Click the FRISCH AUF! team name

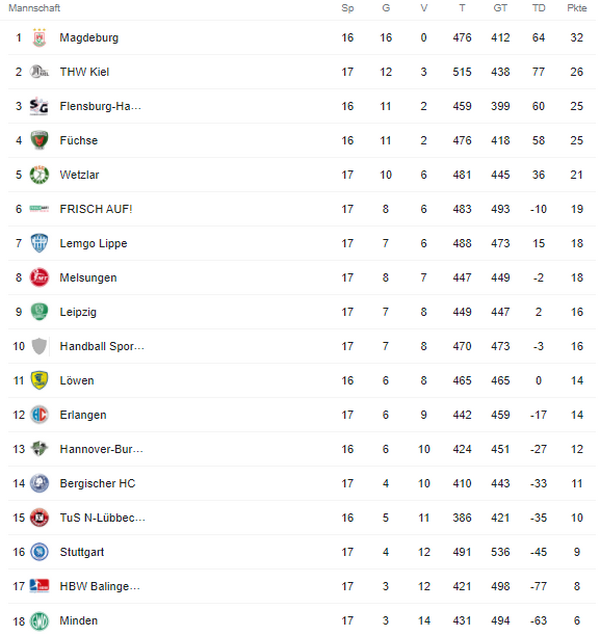tap(96, 209)
